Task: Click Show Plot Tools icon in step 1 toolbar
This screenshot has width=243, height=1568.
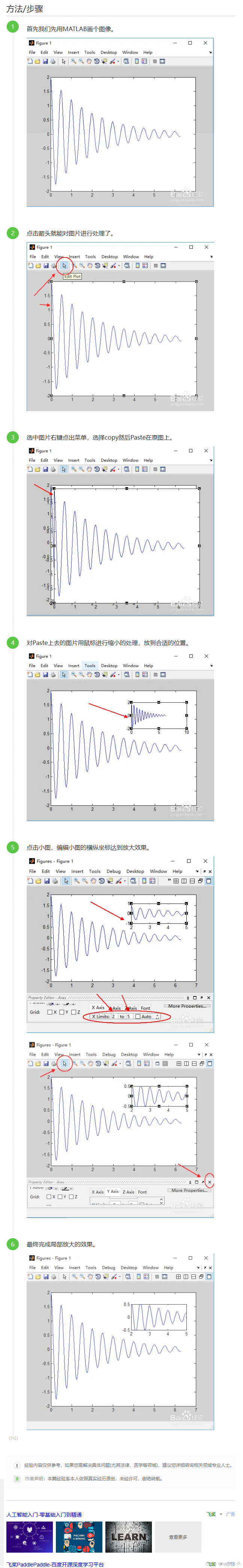Action: tap(163, 61)
